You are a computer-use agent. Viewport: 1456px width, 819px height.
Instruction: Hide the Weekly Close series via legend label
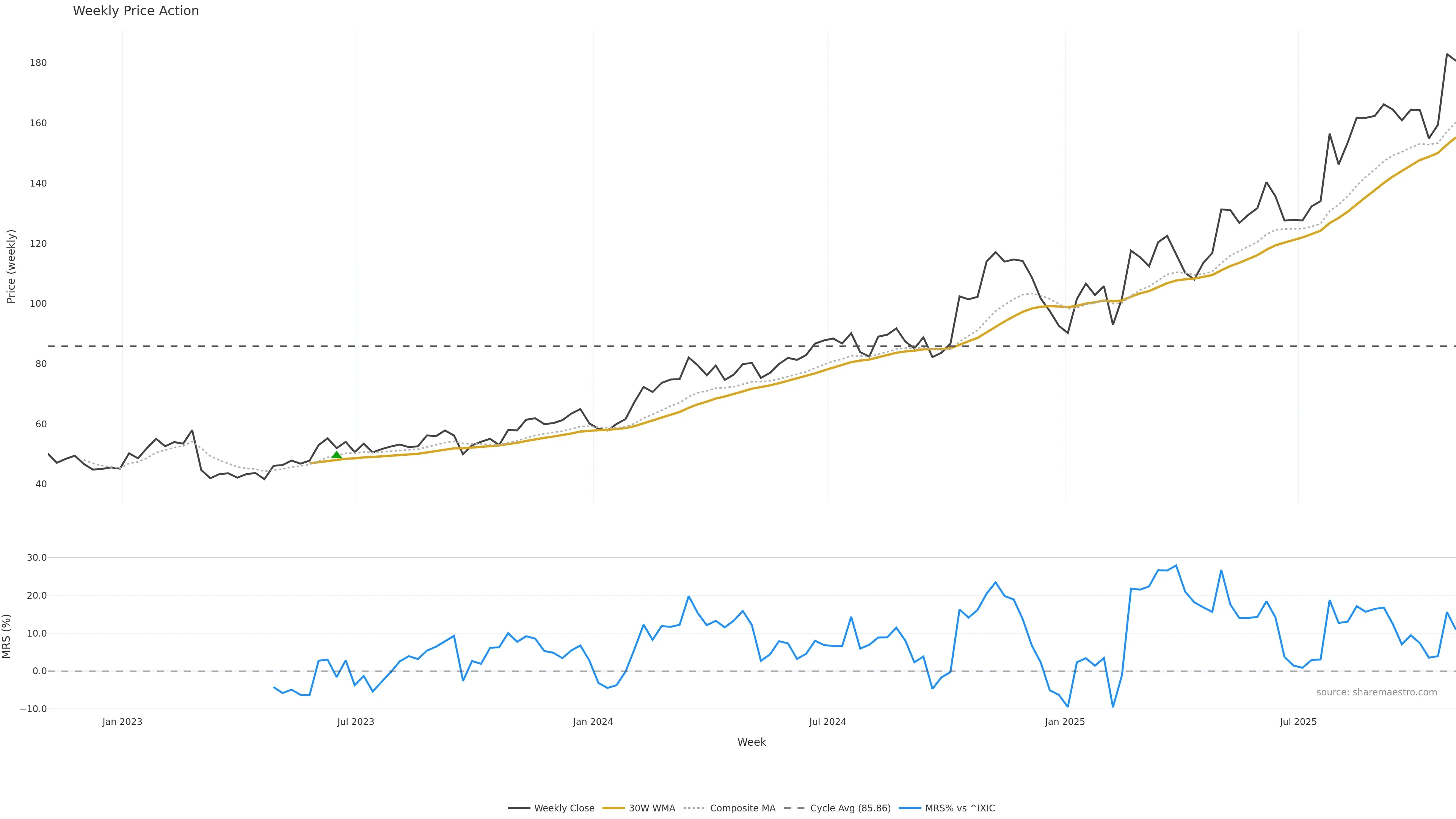click(x=563, y=808)
